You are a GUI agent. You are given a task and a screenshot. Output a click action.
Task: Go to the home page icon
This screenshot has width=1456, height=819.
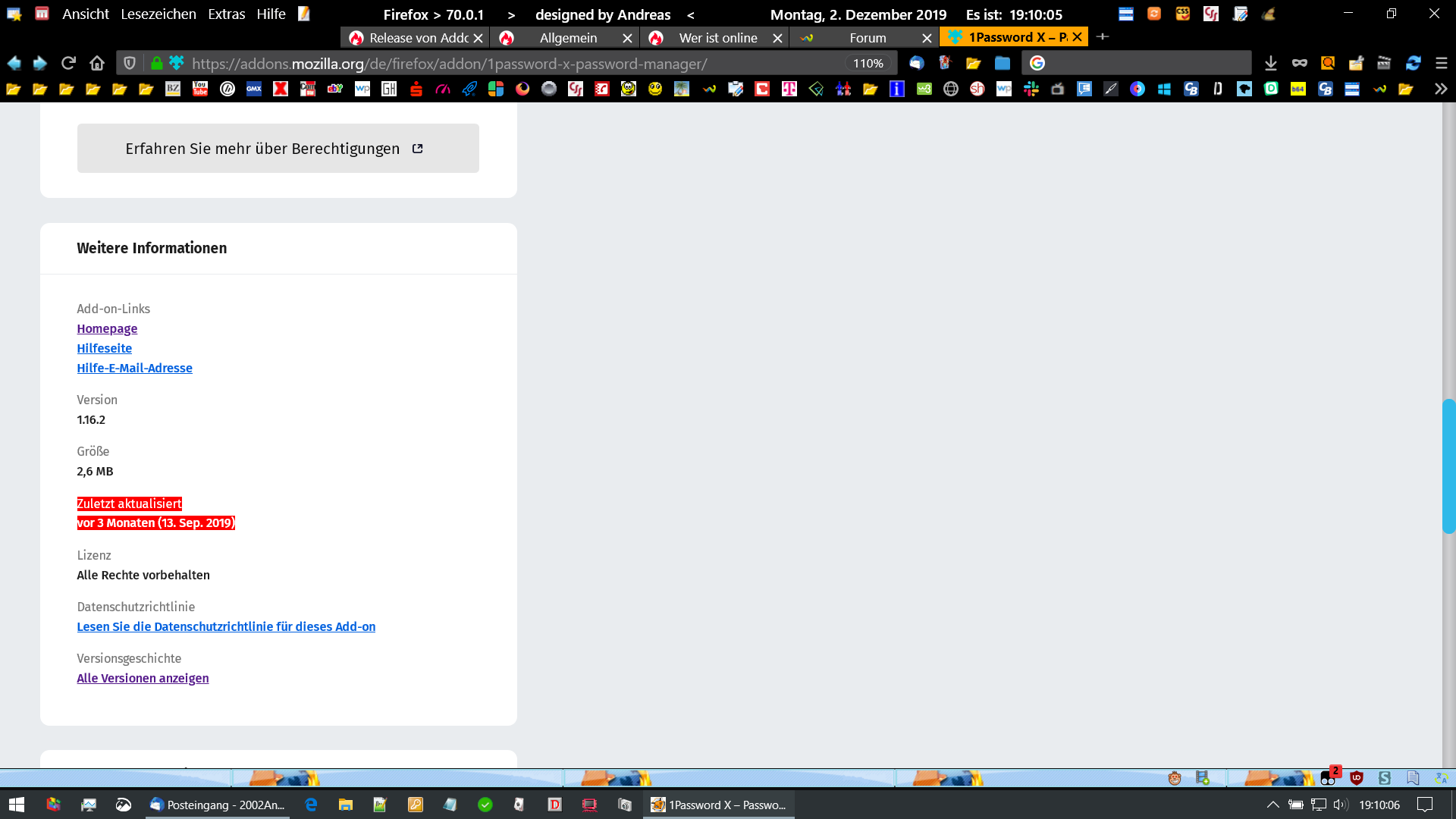click(96, 63)
